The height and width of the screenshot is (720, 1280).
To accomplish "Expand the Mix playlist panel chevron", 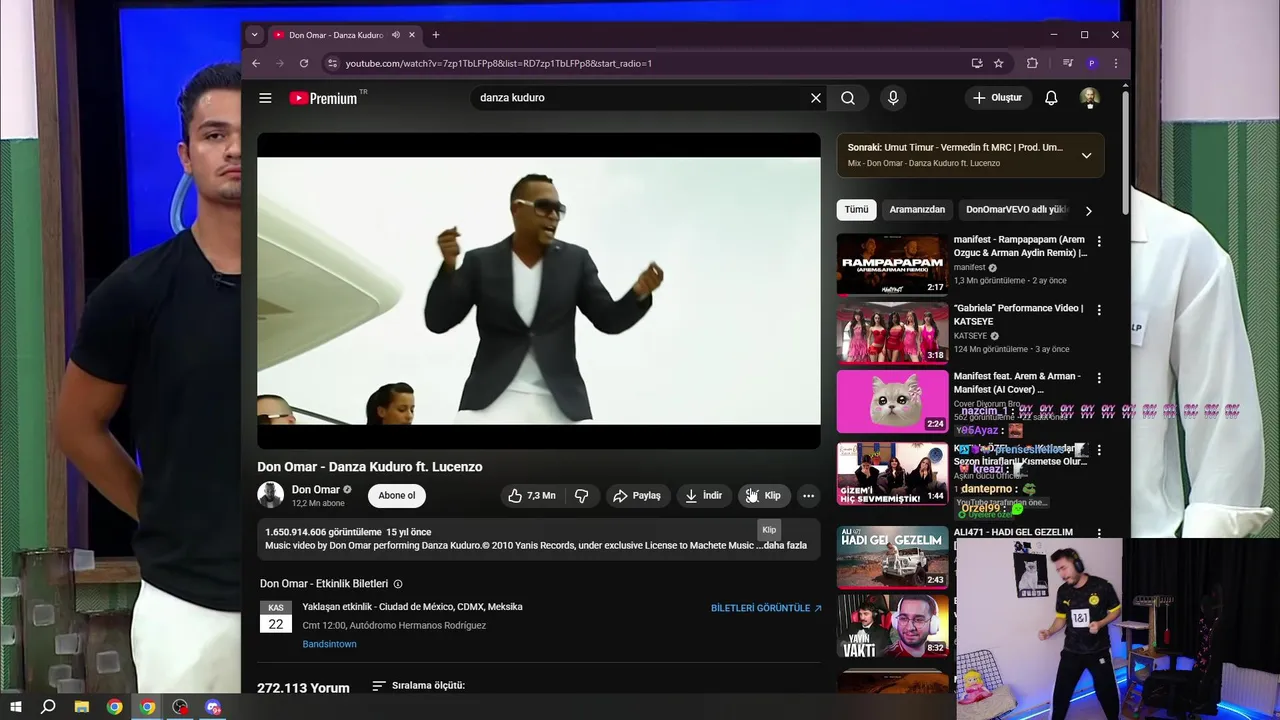I will pos(1086,155).
